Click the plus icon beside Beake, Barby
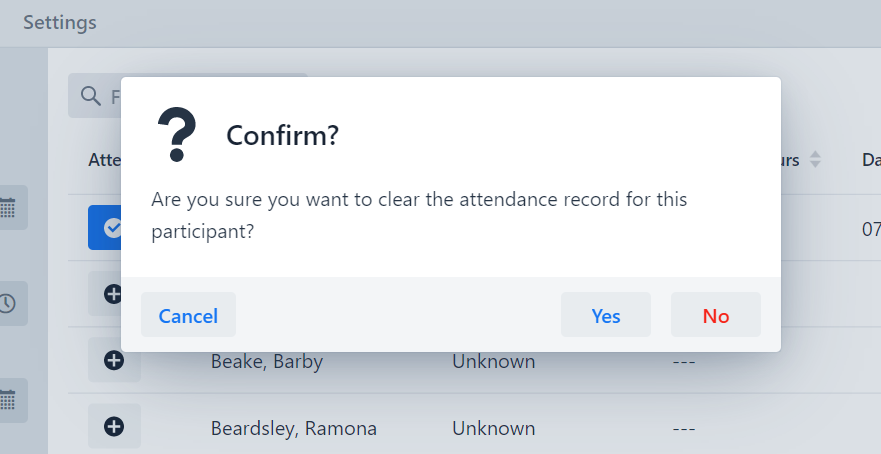This screenshot has width=881, height=454. (x=114, y=360)
